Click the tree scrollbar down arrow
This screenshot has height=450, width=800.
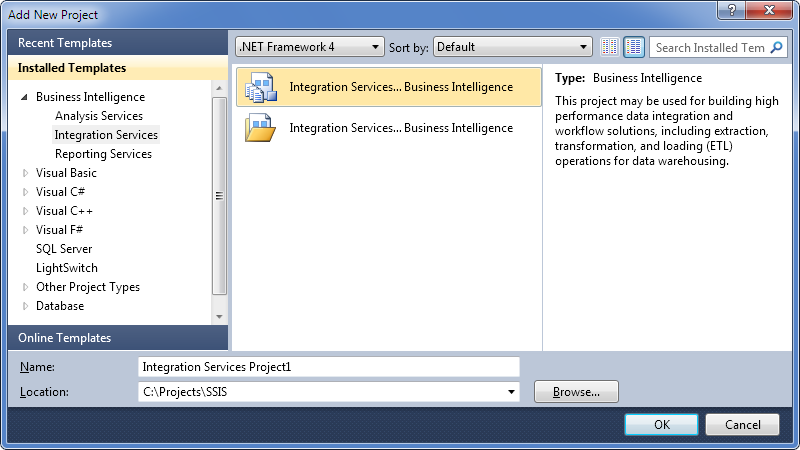(219, 316)
